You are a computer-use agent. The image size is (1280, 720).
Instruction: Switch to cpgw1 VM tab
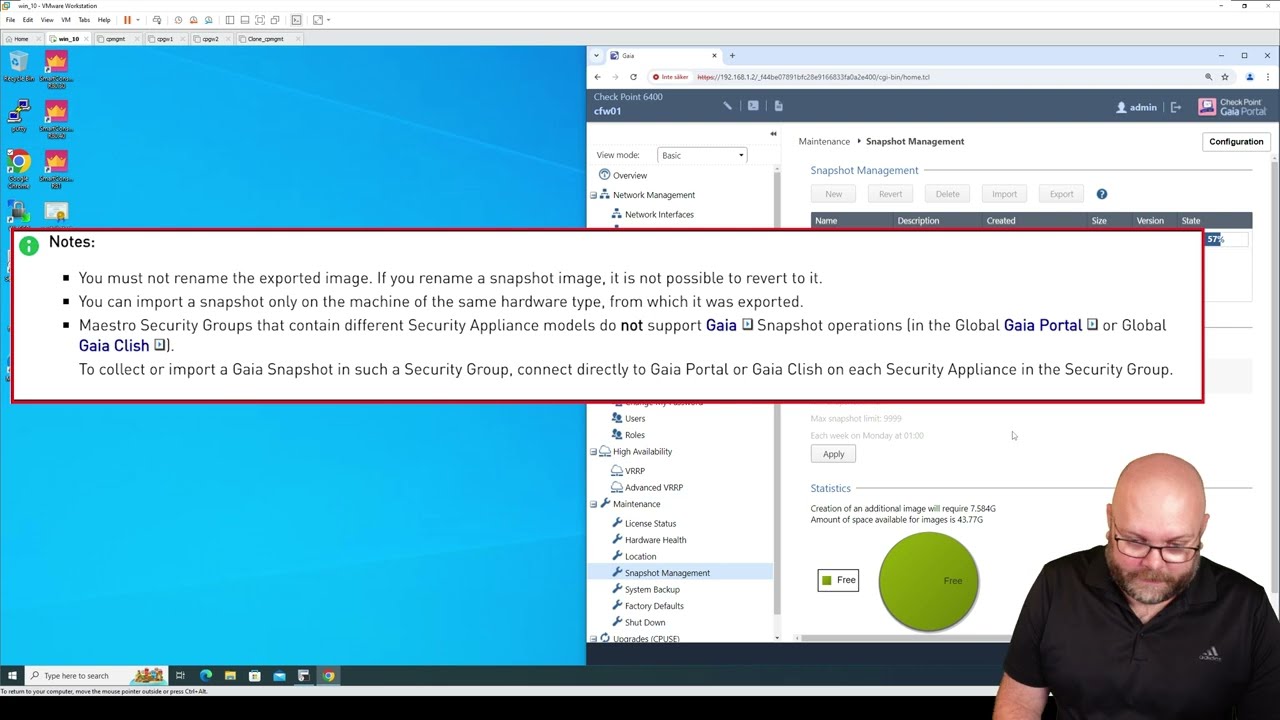click(x=164, y=39)
